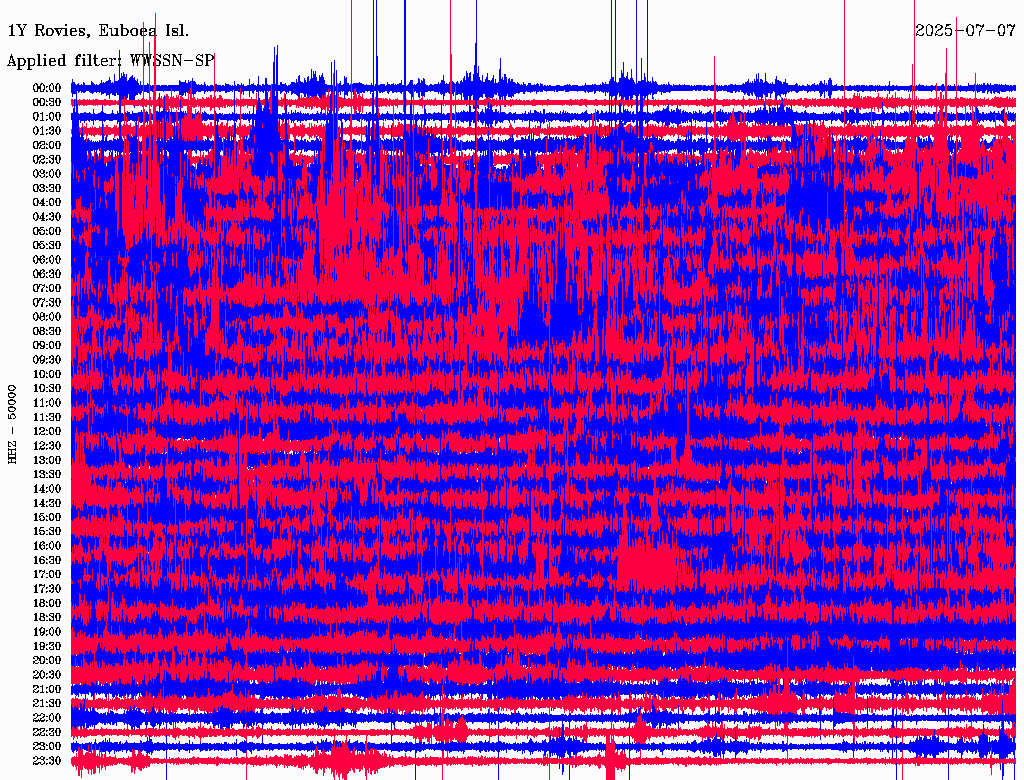1024x780 pixels.
Task: Select the 22:00 time label
Action: click(48, 717)
